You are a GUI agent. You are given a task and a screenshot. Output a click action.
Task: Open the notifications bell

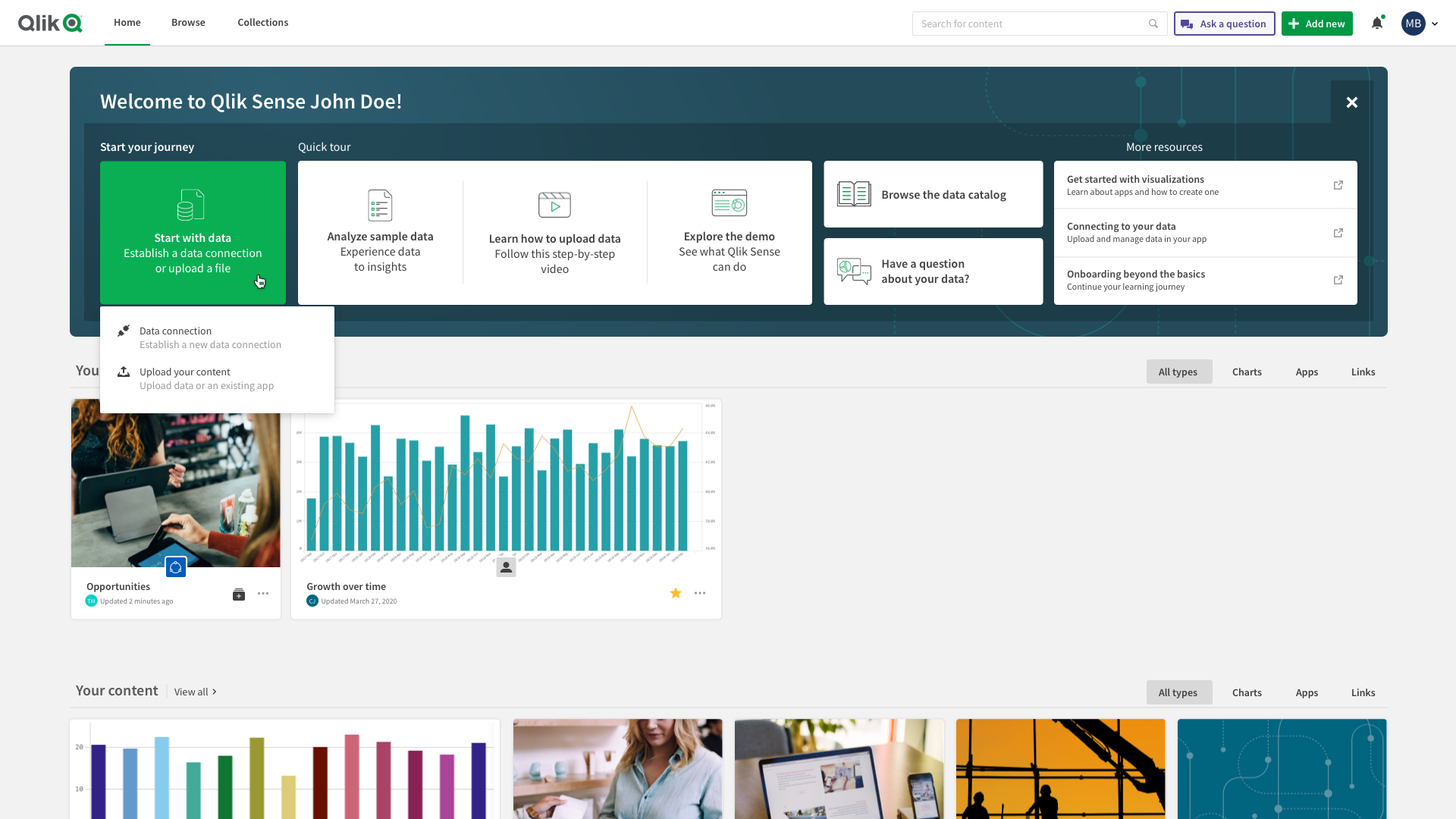click(1376, 23)
